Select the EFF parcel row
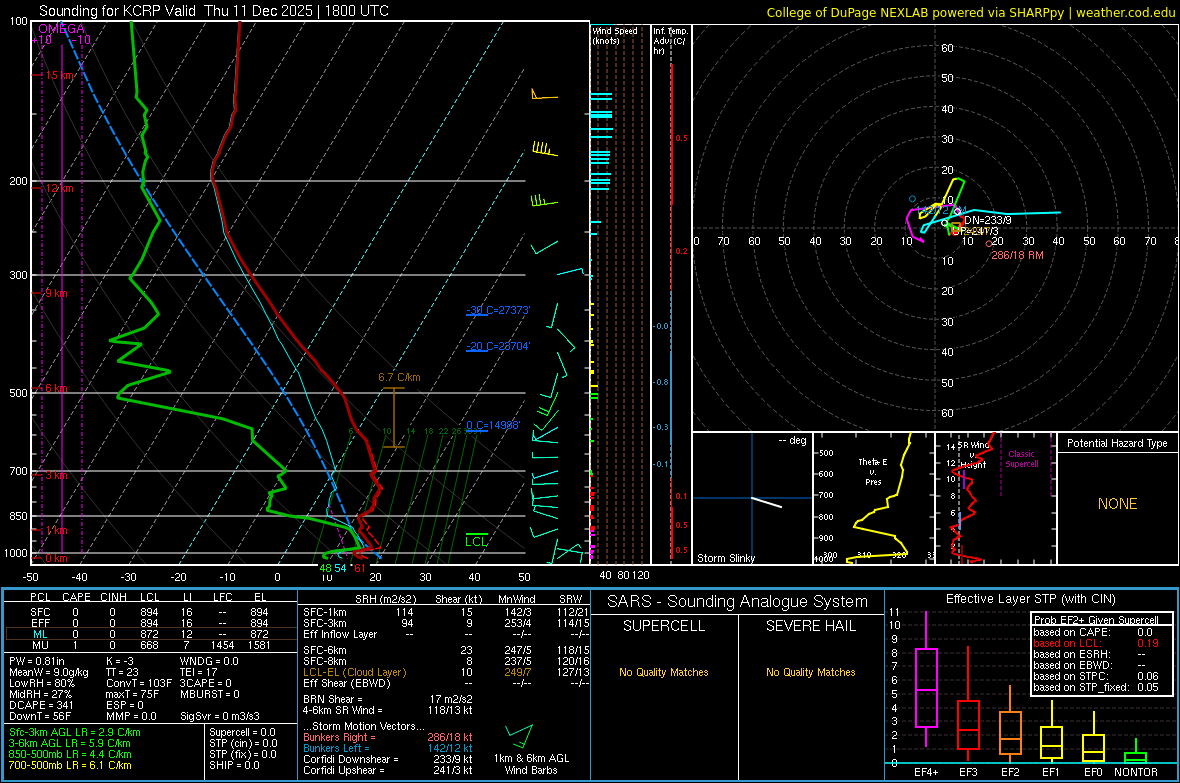 [x=151, y=623]
